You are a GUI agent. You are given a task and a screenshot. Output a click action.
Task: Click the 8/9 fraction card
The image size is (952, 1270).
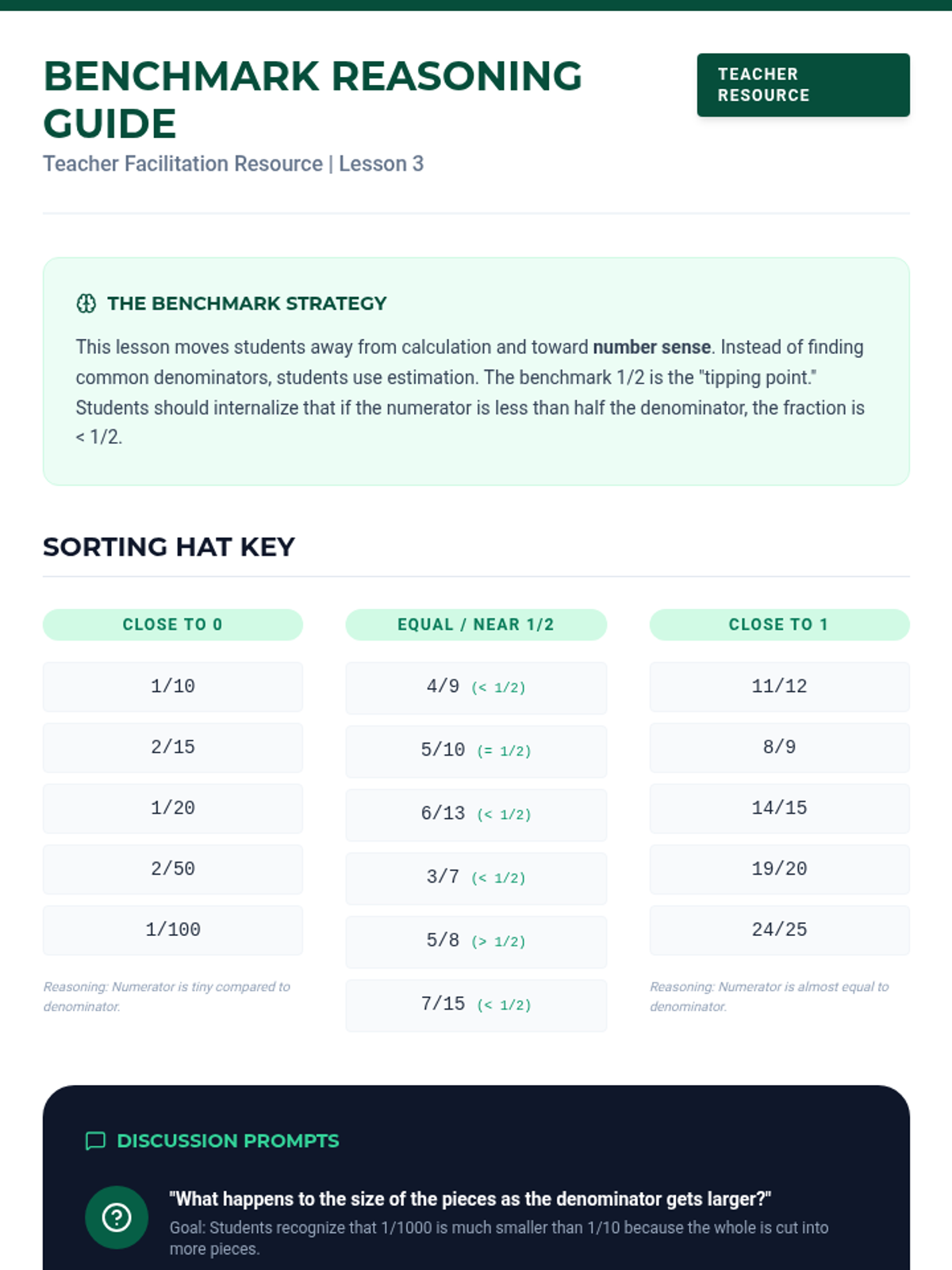(x=778, y=748)
